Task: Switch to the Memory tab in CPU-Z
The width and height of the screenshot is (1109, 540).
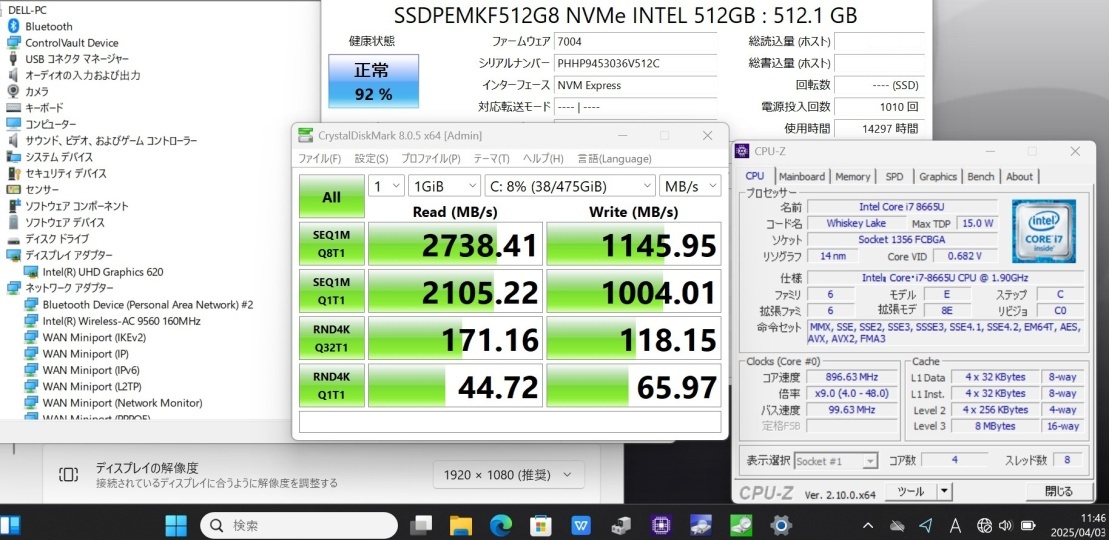Action: click(852, 176)
